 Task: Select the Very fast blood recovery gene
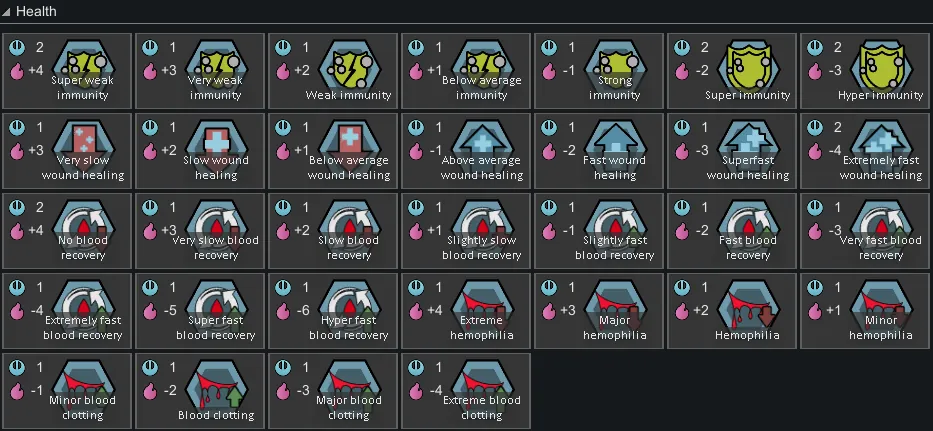click(866, 231)
